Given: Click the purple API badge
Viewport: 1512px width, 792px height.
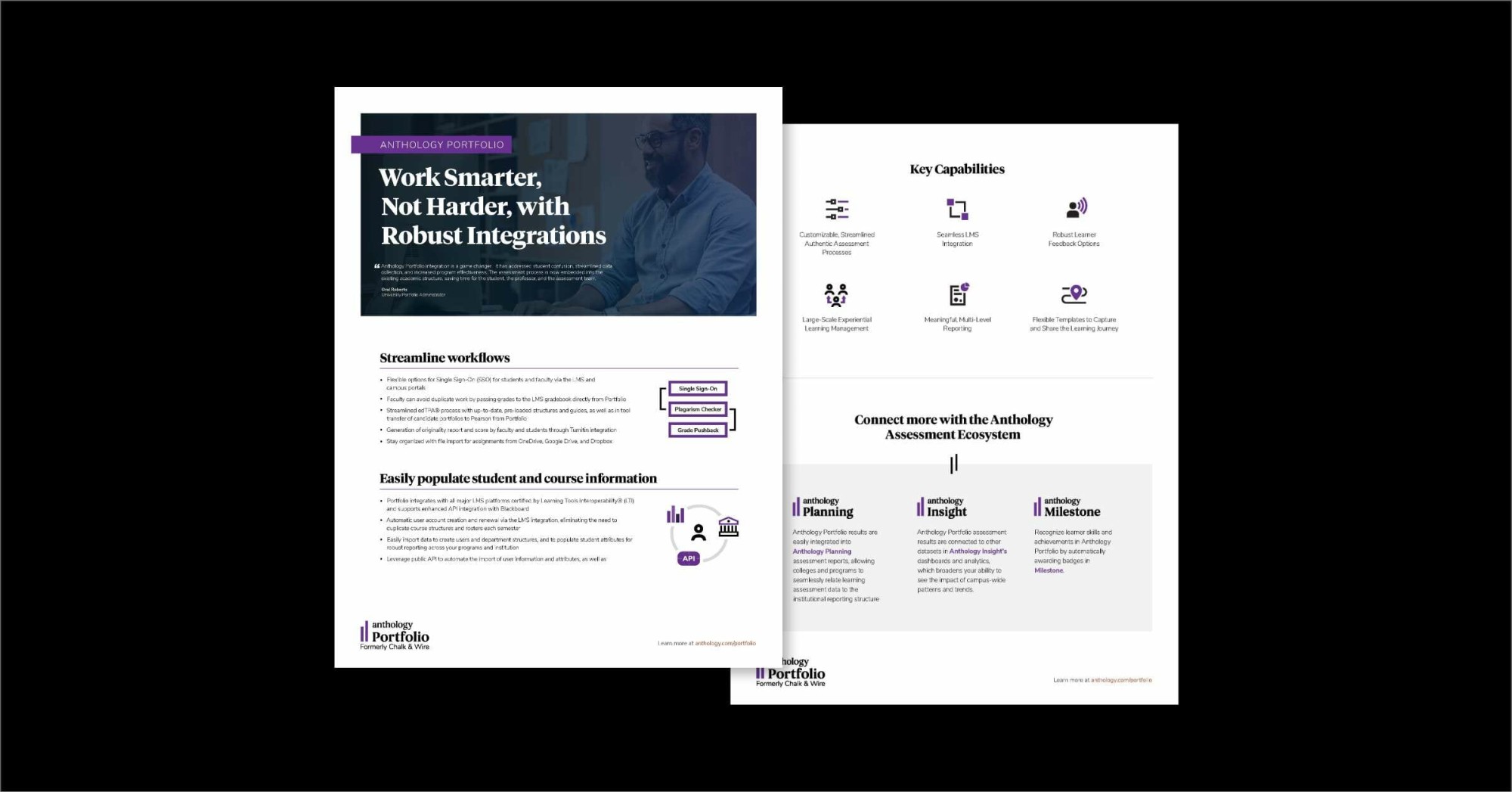Looking at the screenshot, I should click(689, 558).
